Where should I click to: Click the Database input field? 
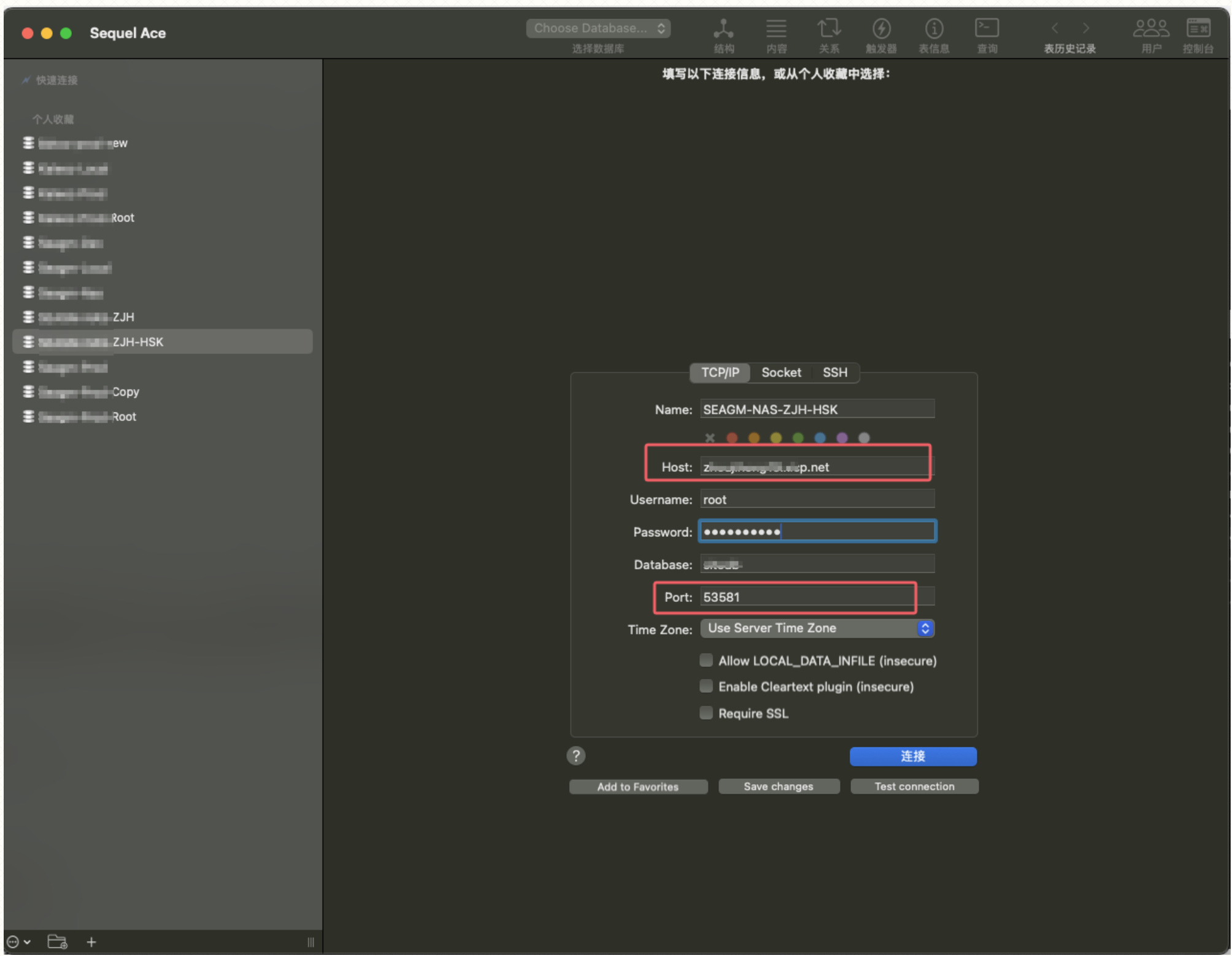817,564
